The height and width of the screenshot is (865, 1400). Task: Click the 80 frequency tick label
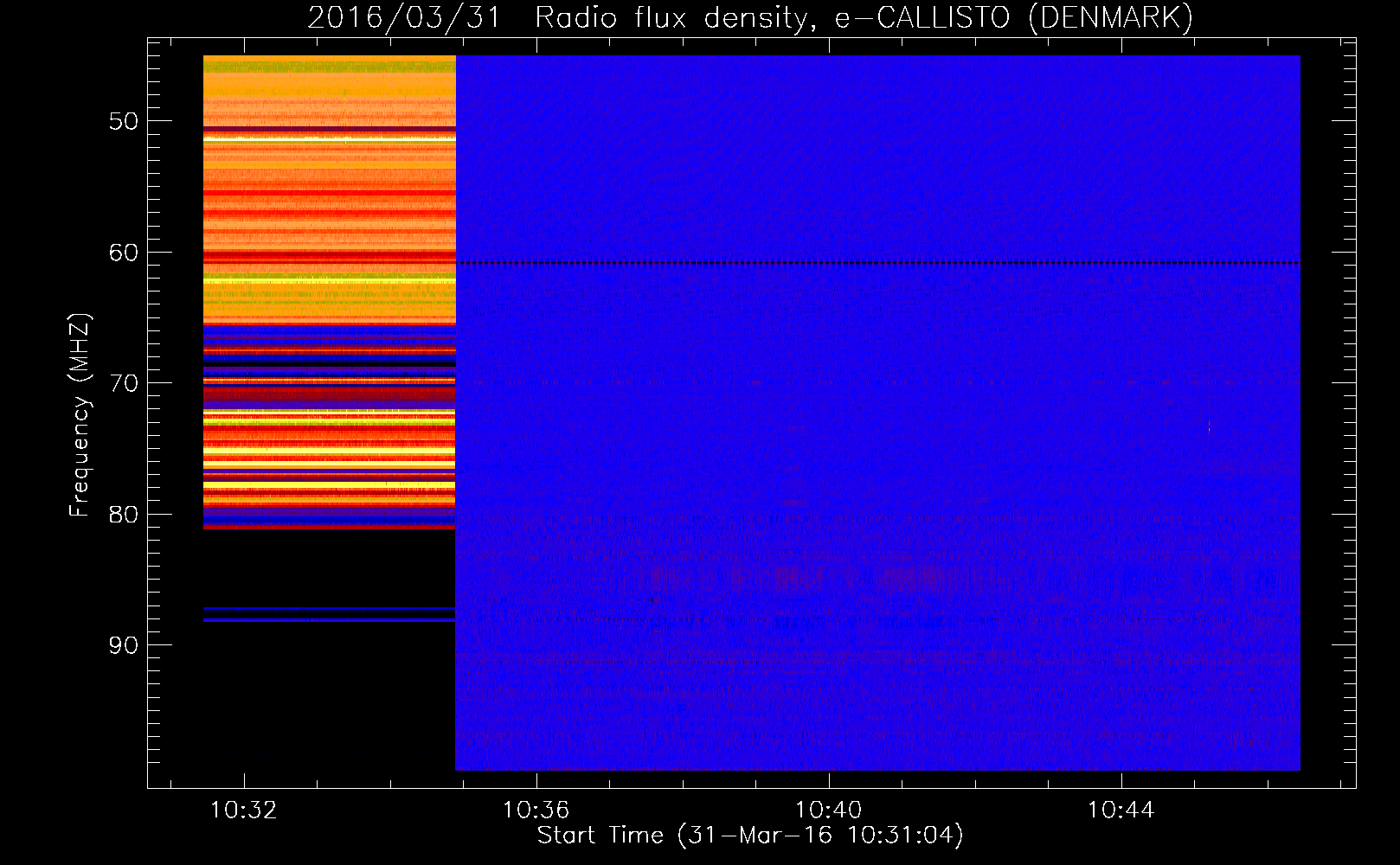124,515
